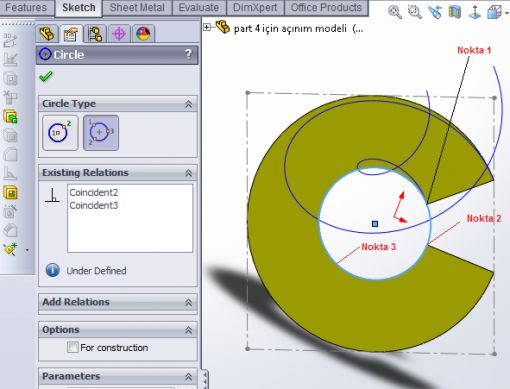The height and width of the screenshot is (389, 510).
Task: Click the Zoom to Area icon
Action: coord(415,12)
